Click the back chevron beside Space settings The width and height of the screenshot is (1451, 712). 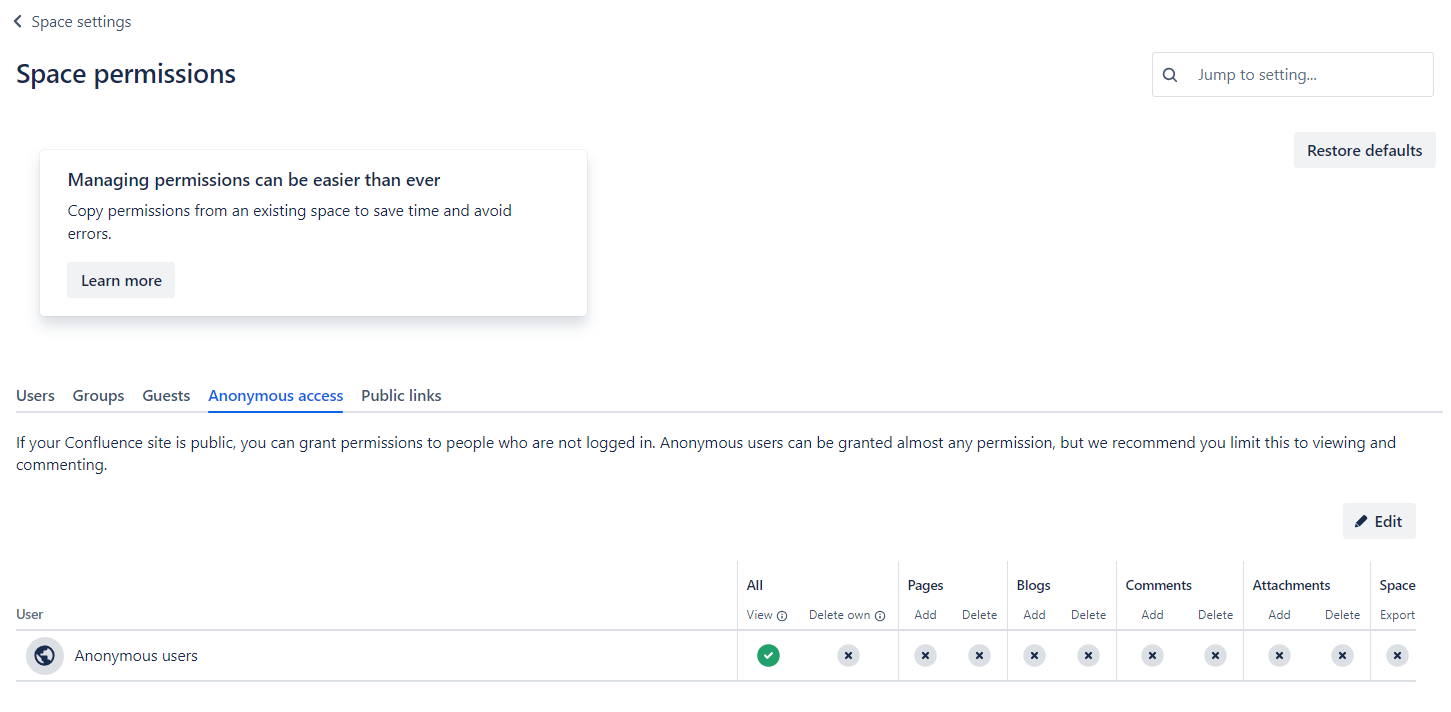18,22
